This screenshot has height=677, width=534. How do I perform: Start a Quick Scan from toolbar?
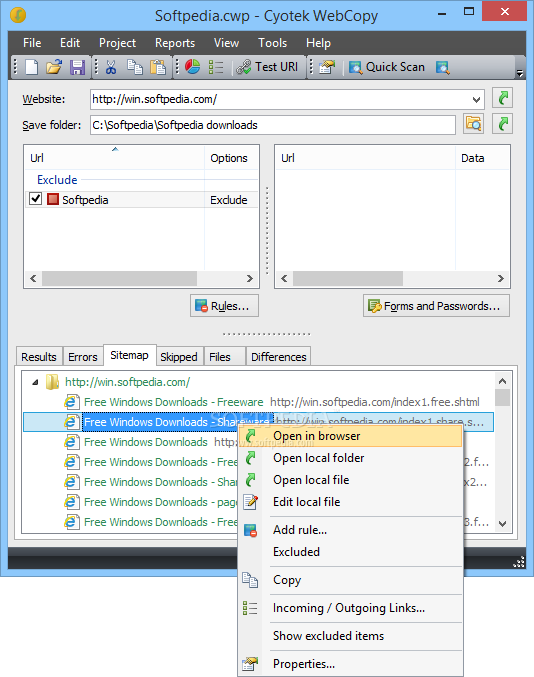pyautogui.click(x=387, y=67)
